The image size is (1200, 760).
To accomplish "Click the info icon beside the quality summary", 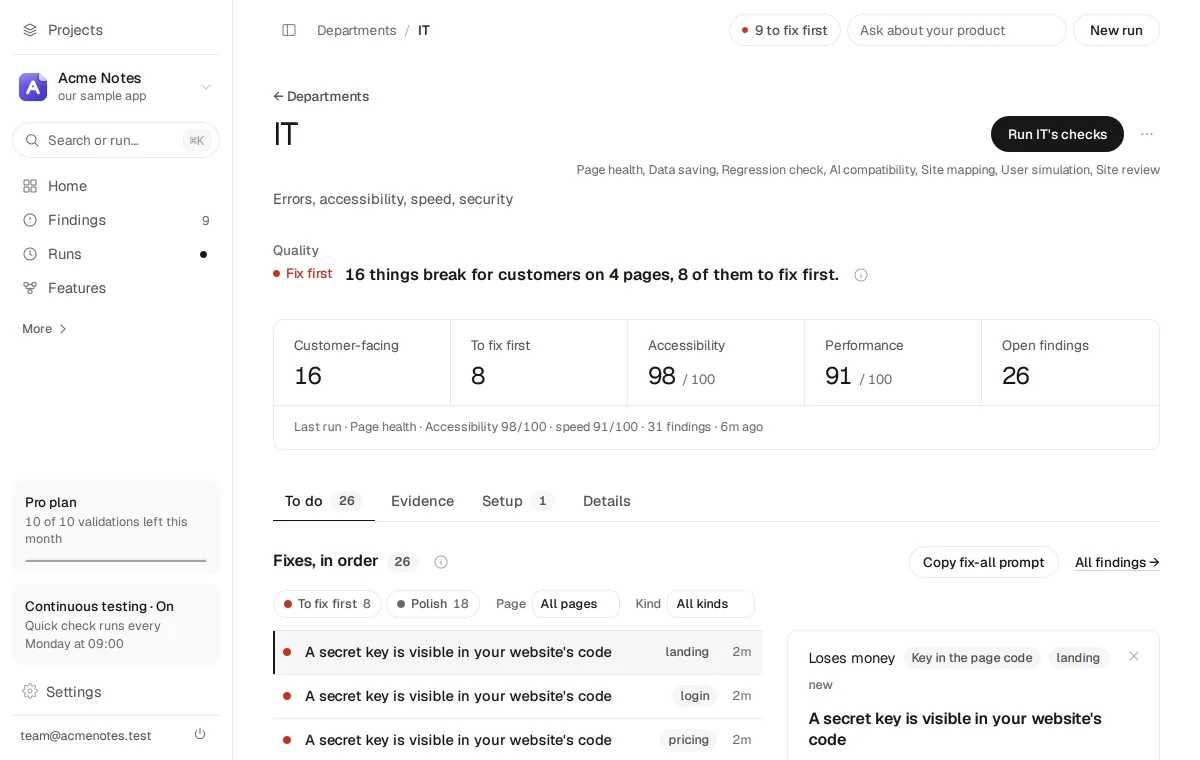I will (x=861, y=275).
